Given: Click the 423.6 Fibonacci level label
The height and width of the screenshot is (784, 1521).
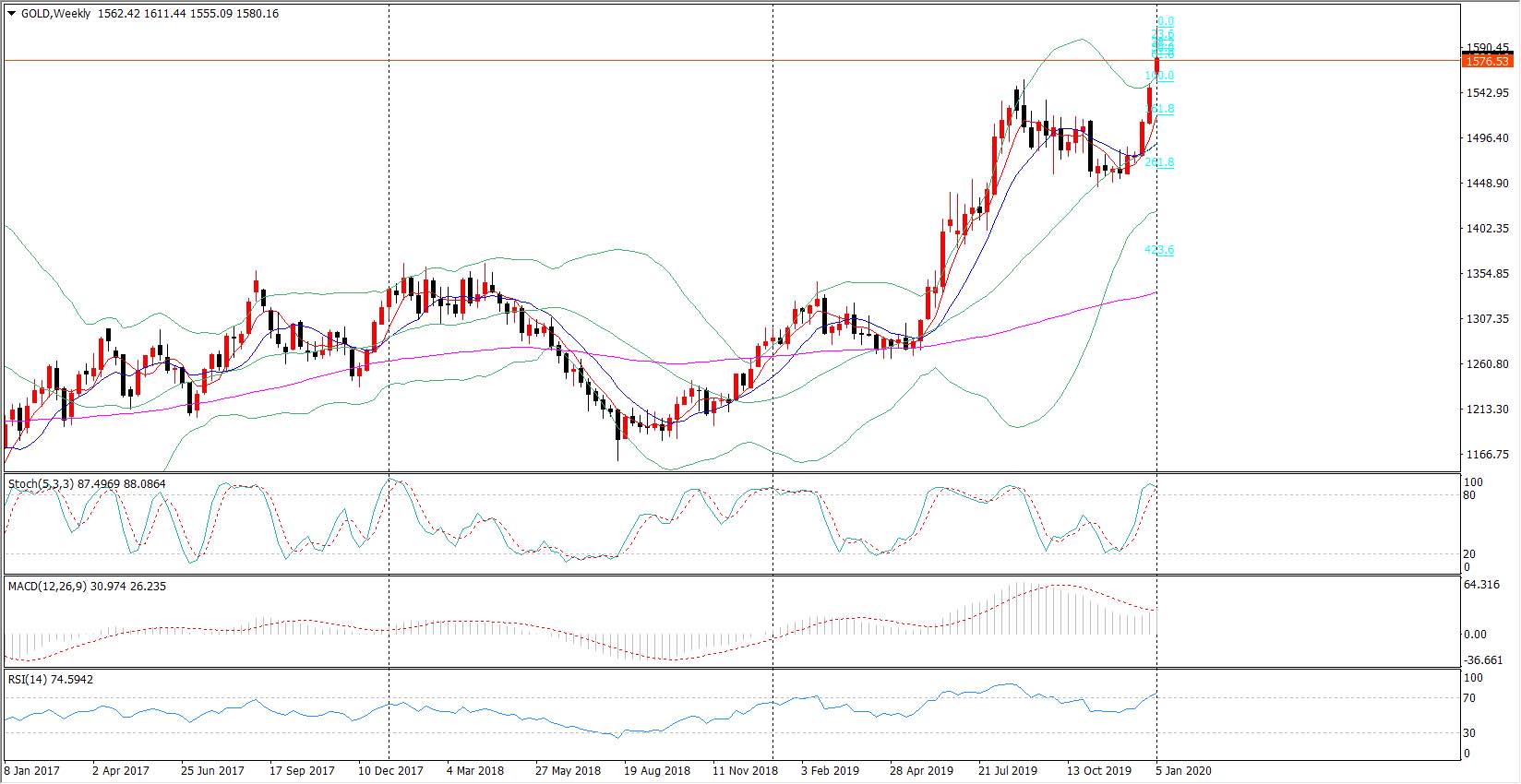Looking at the screenshot, I should 1159,250.
